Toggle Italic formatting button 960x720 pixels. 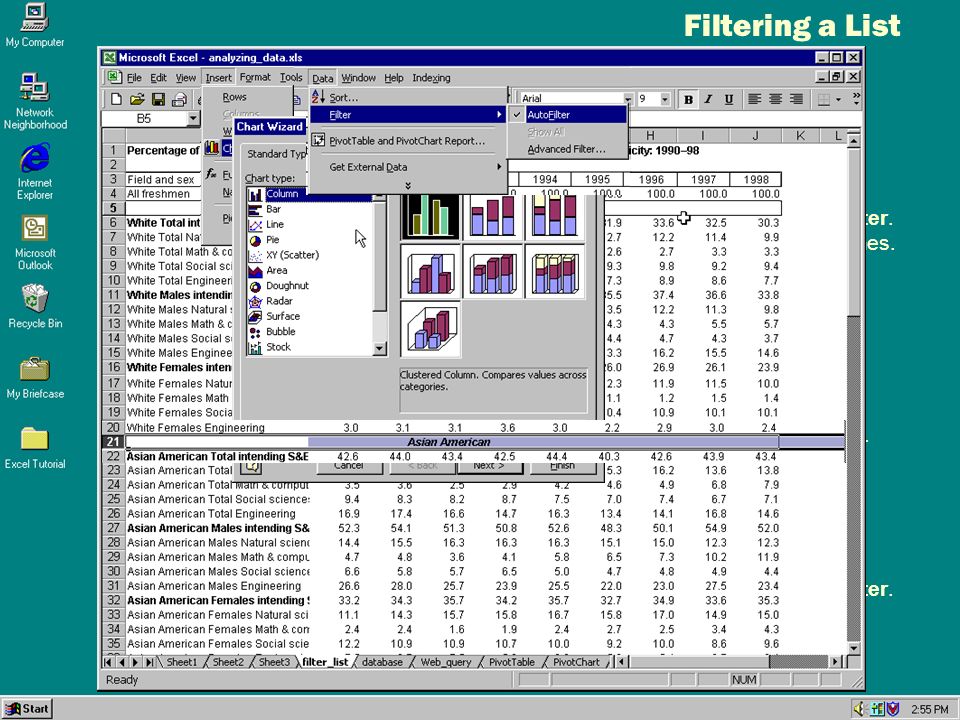pyautogui.click(x=708, y=99)
